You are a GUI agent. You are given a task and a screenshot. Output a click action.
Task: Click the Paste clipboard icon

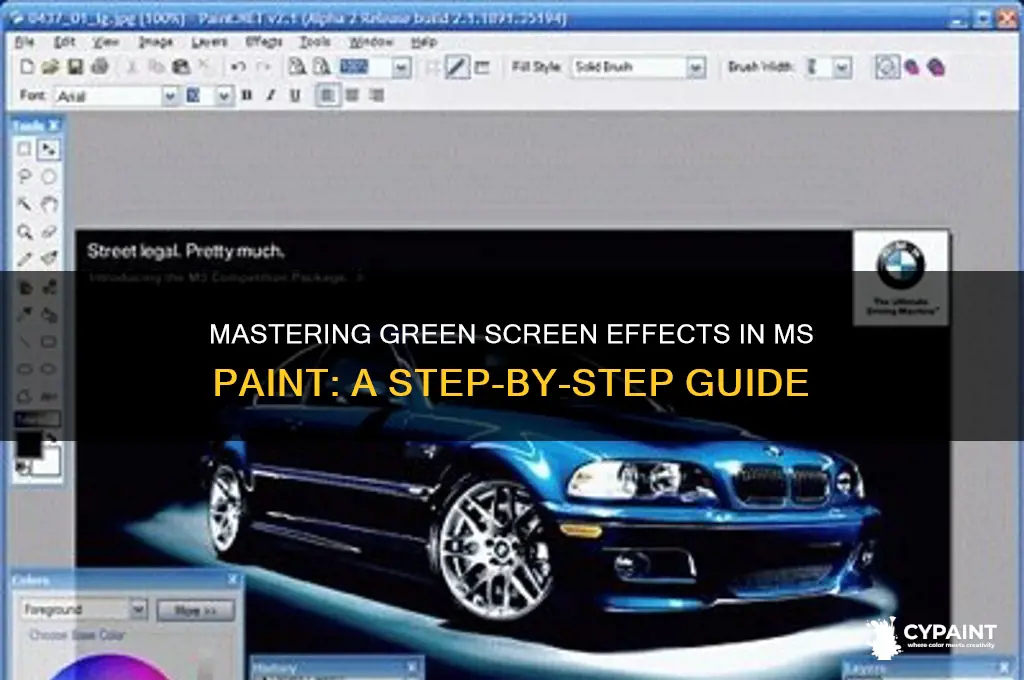[181, 67]
